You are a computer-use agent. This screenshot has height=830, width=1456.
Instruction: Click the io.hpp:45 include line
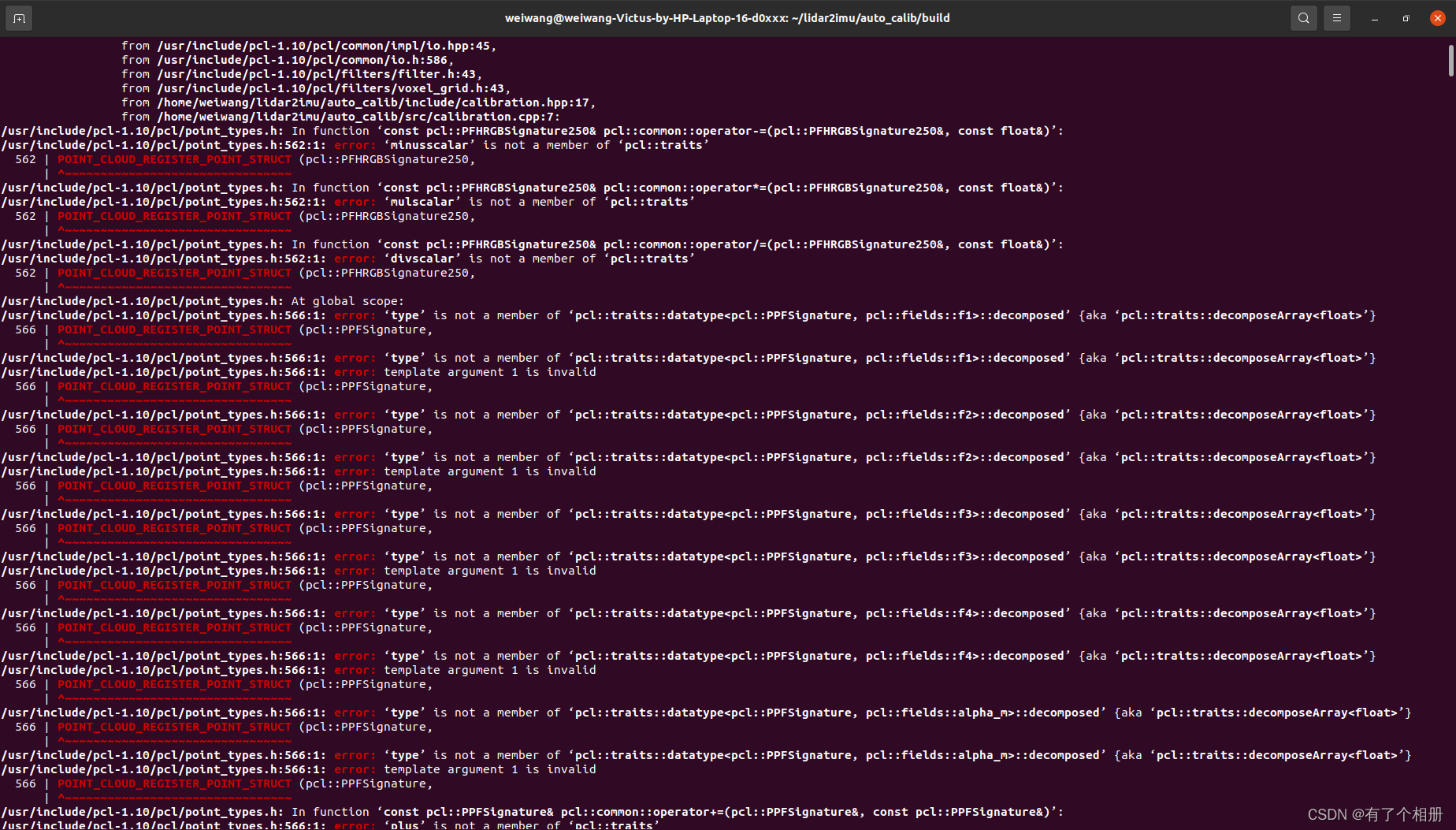click(309, 46)
